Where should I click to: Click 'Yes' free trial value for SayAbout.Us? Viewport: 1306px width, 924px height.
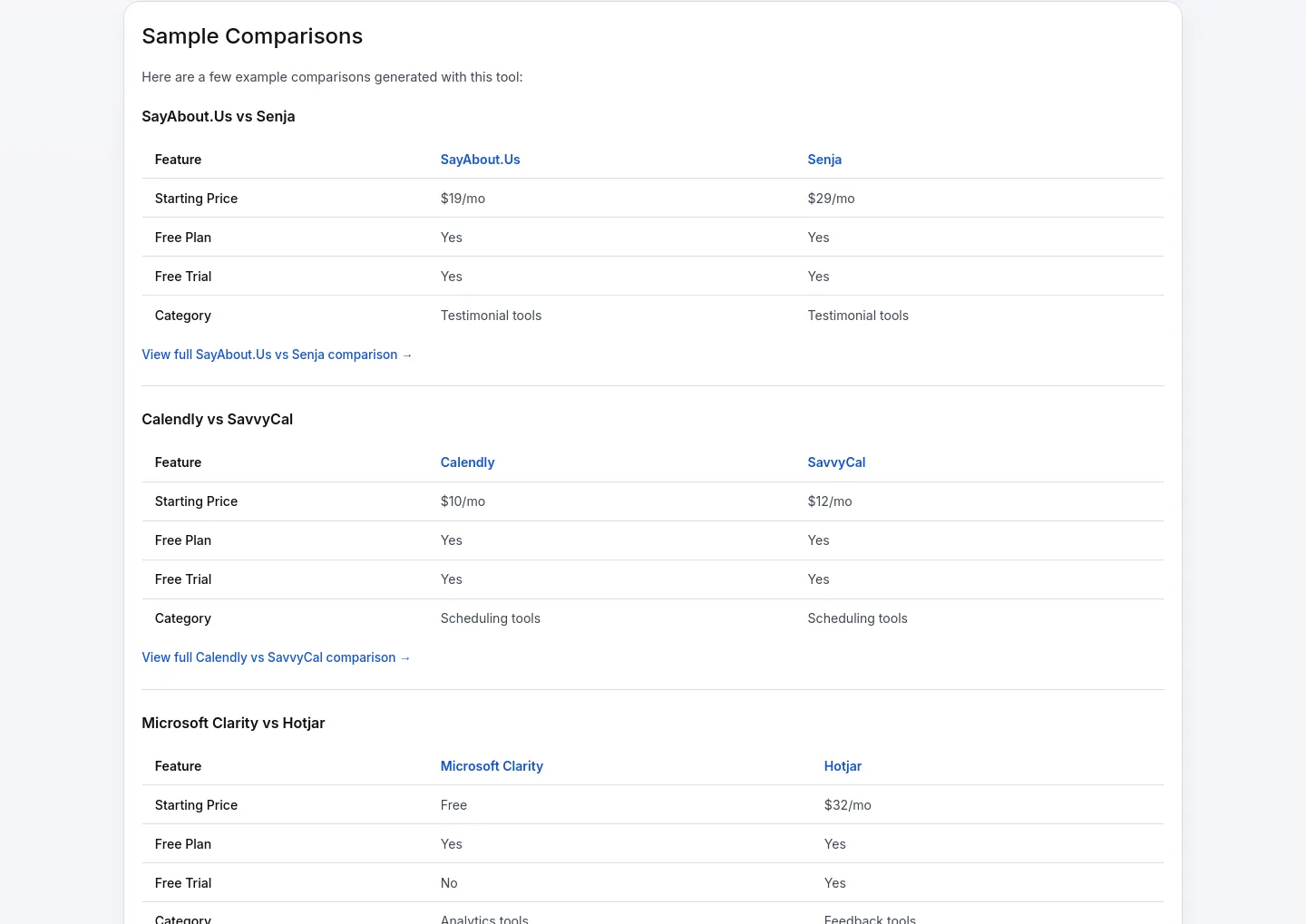coord(451,277)
